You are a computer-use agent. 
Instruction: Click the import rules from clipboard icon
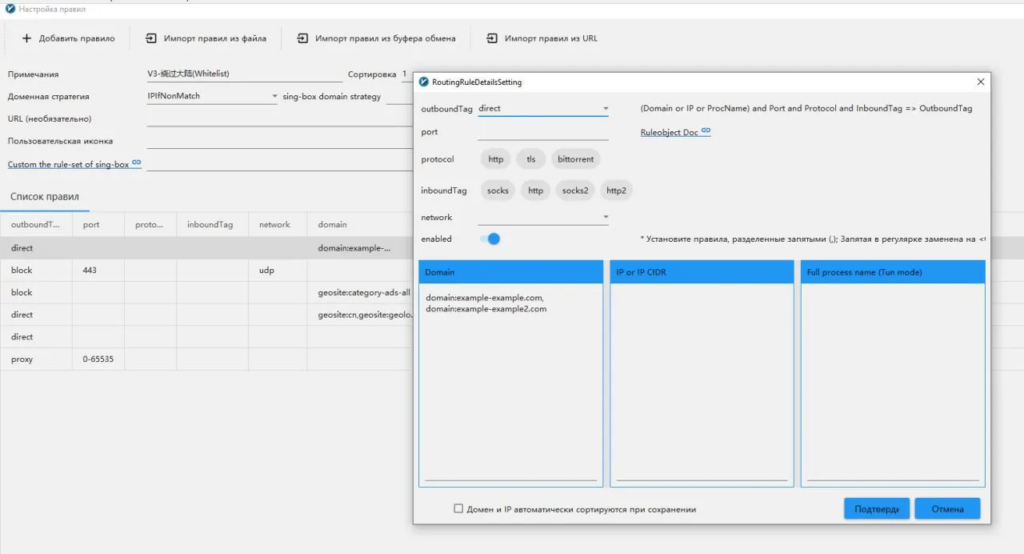tap(301, 39)
